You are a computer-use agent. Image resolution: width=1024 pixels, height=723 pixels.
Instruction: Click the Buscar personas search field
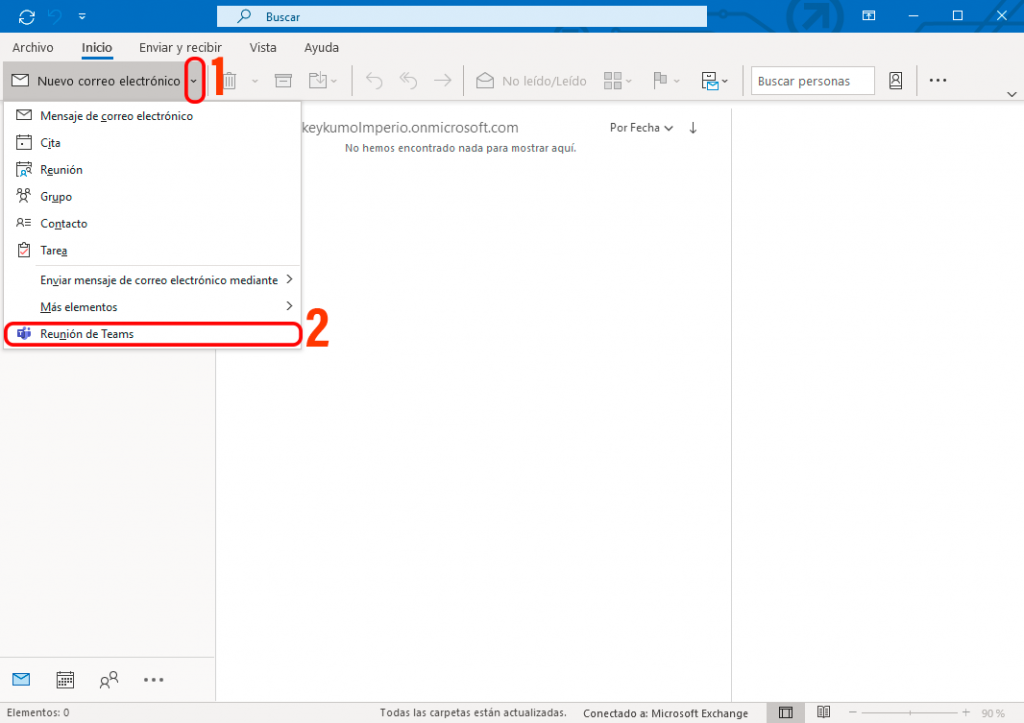[812, 80]
